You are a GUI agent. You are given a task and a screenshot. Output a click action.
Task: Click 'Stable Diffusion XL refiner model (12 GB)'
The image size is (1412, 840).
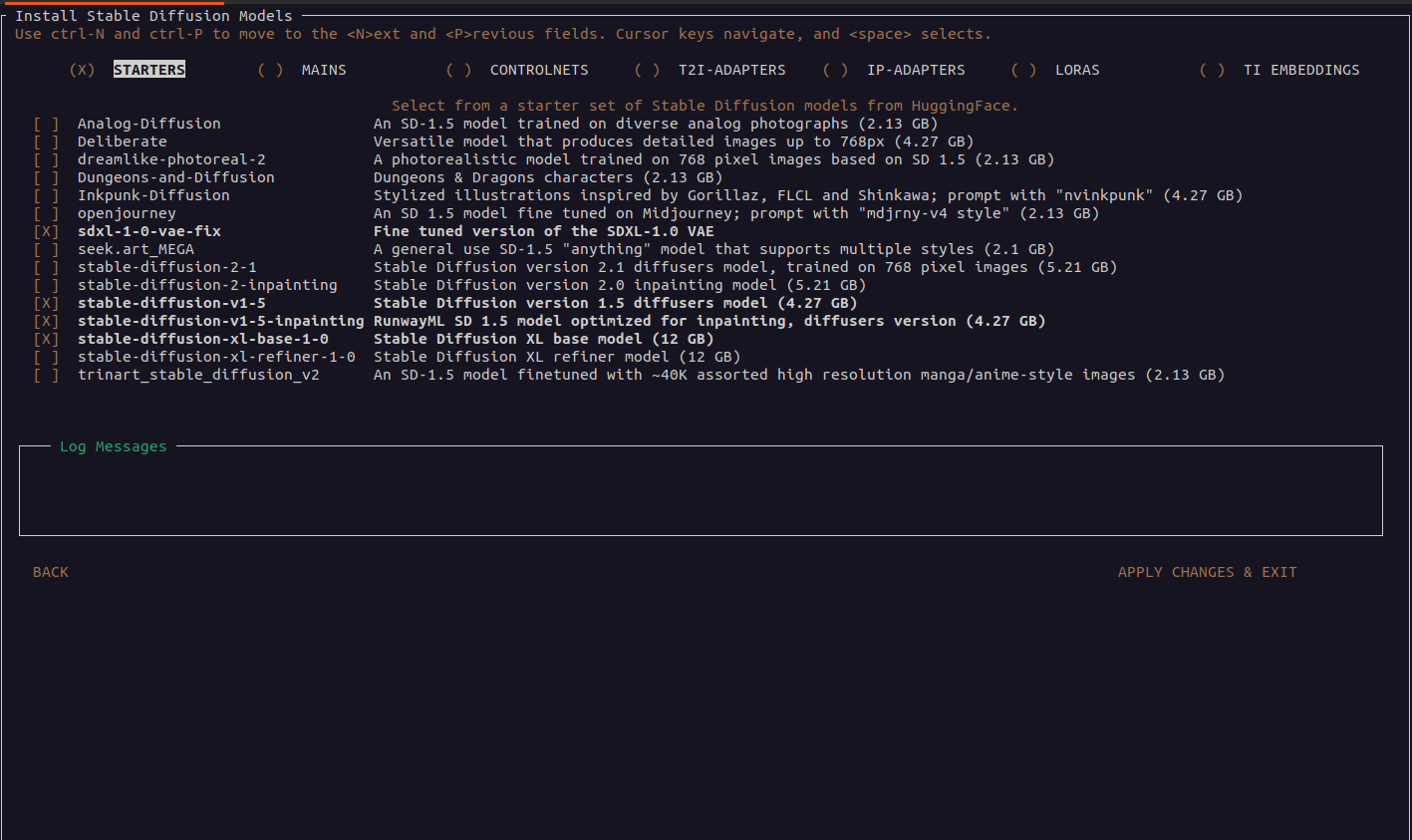point(557,357)
